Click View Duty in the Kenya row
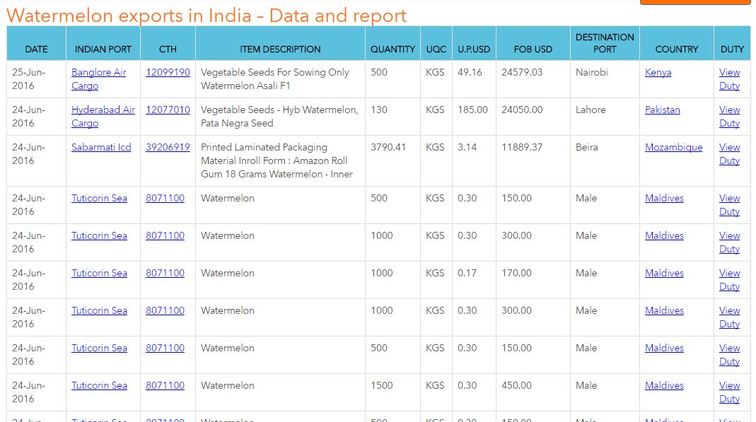The width and height of the screenshot is (756, 422). tap(729, 79)
